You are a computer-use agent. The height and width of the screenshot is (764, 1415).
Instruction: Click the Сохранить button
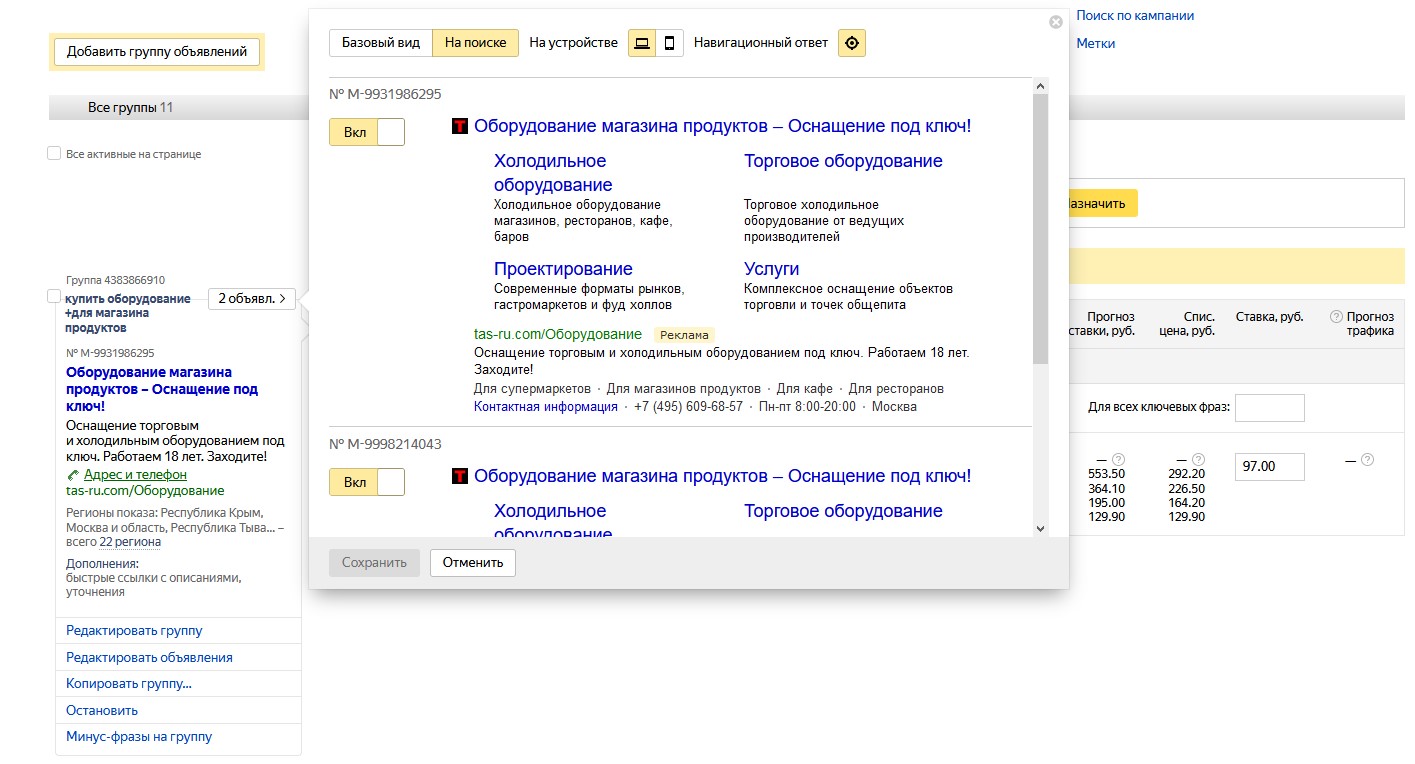pos(374,562)
